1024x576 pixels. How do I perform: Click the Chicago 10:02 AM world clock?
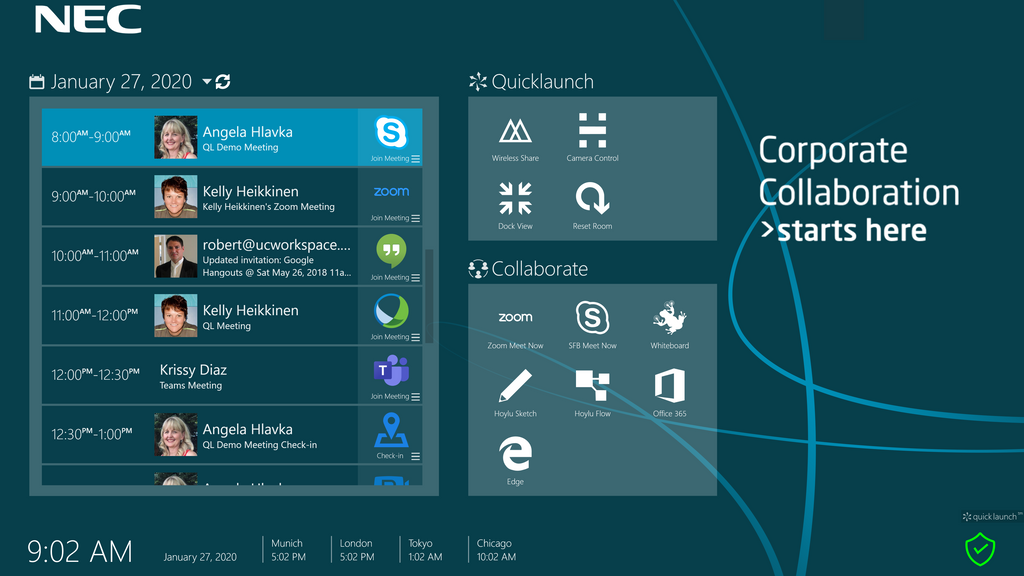(x=496, y=550)
